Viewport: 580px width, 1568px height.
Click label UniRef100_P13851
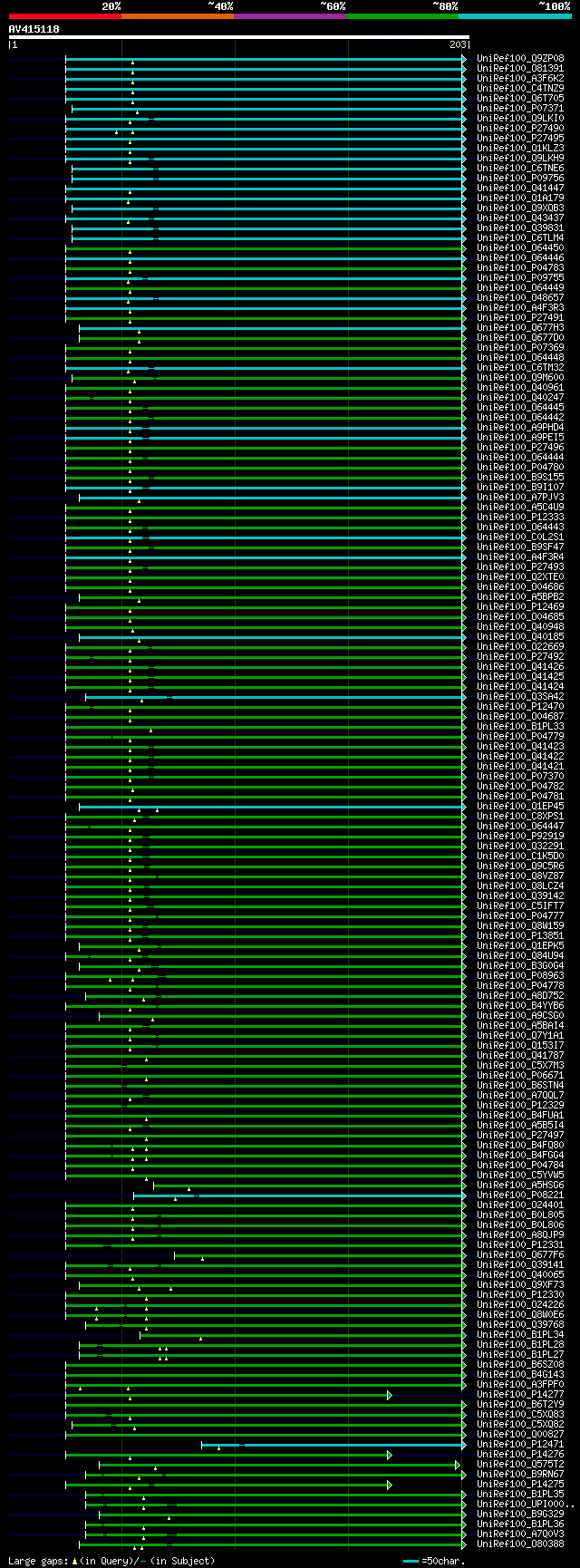[520, 935]
